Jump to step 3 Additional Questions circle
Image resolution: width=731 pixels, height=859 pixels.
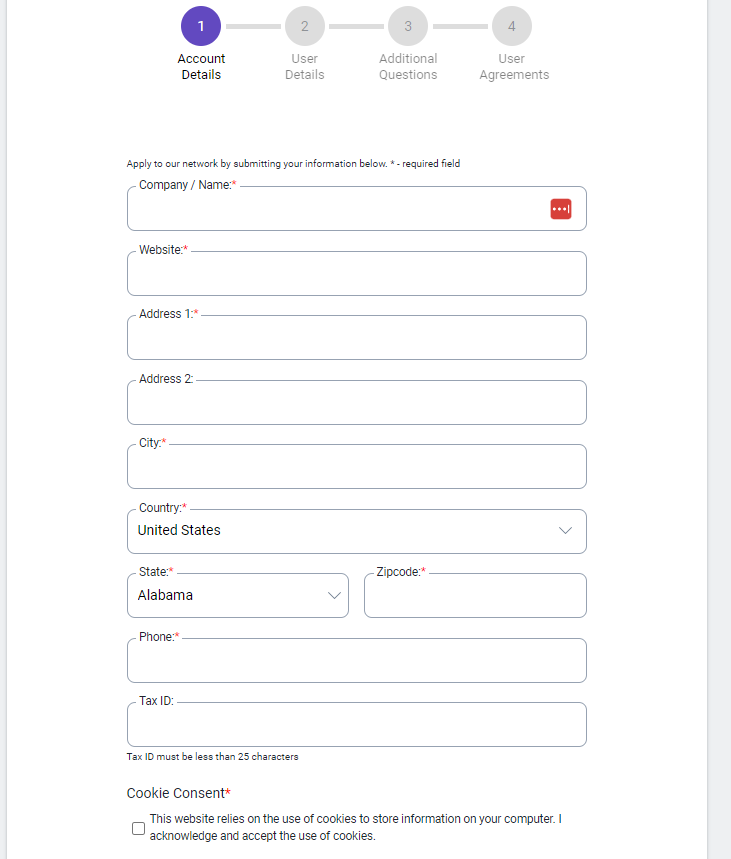point(408,26)
